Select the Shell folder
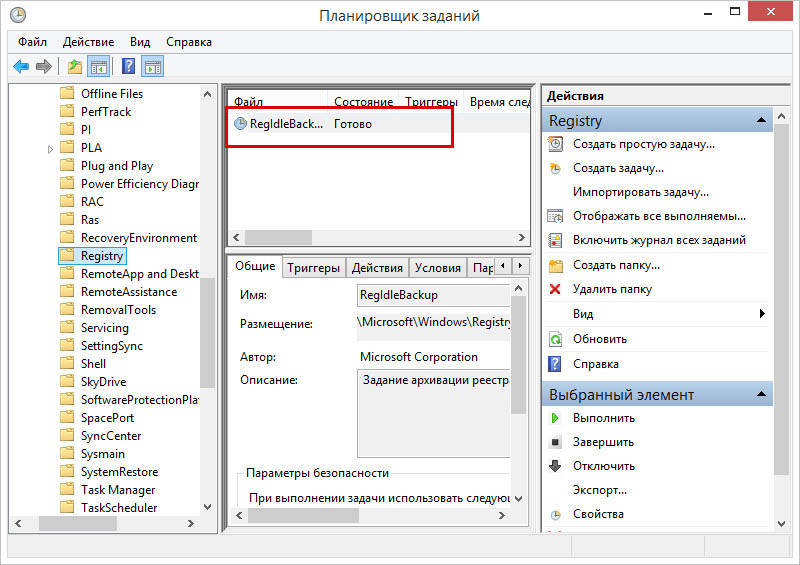This screenshot has width=800, height=565. coord(93,363)
